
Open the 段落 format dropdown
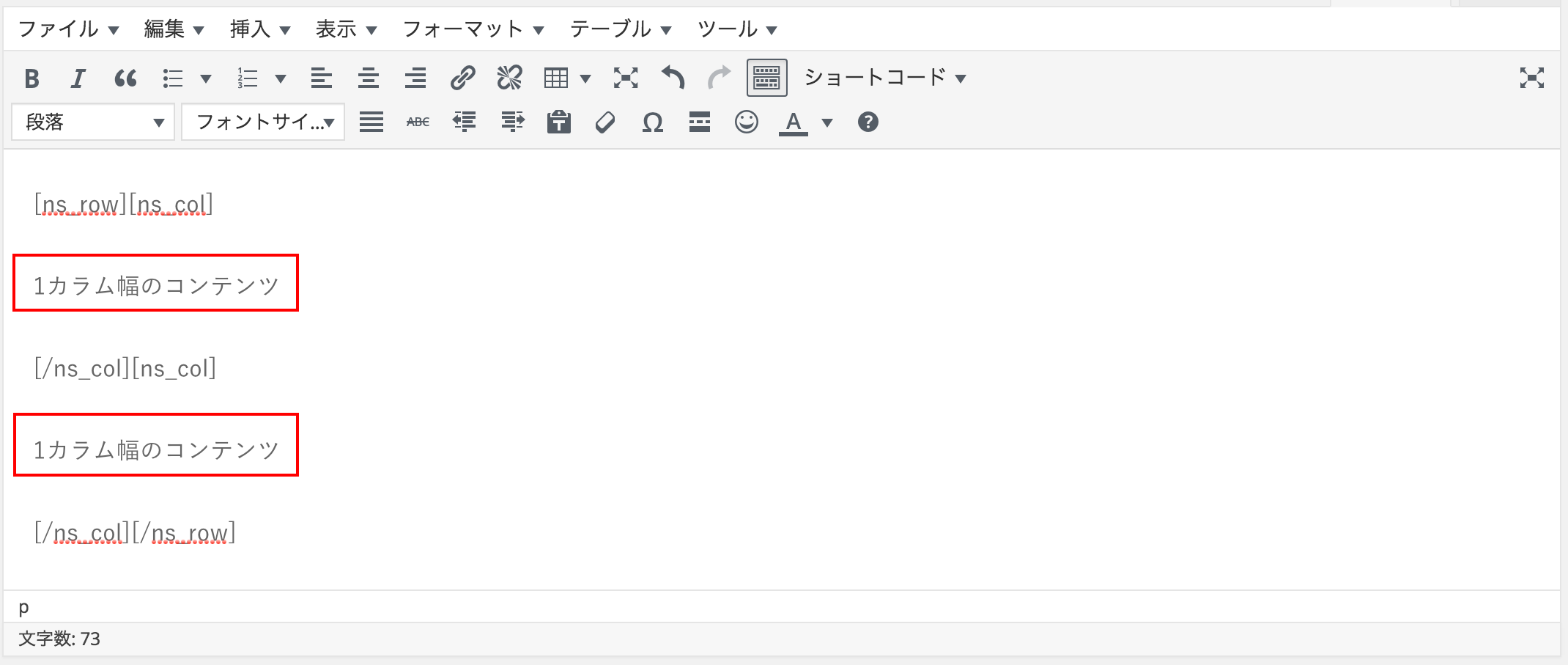point(93,122)
